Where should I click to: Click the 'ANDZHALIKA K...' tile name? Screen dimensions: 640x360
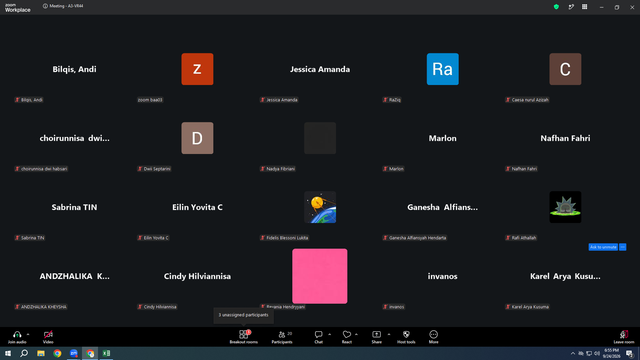[74, 276]
